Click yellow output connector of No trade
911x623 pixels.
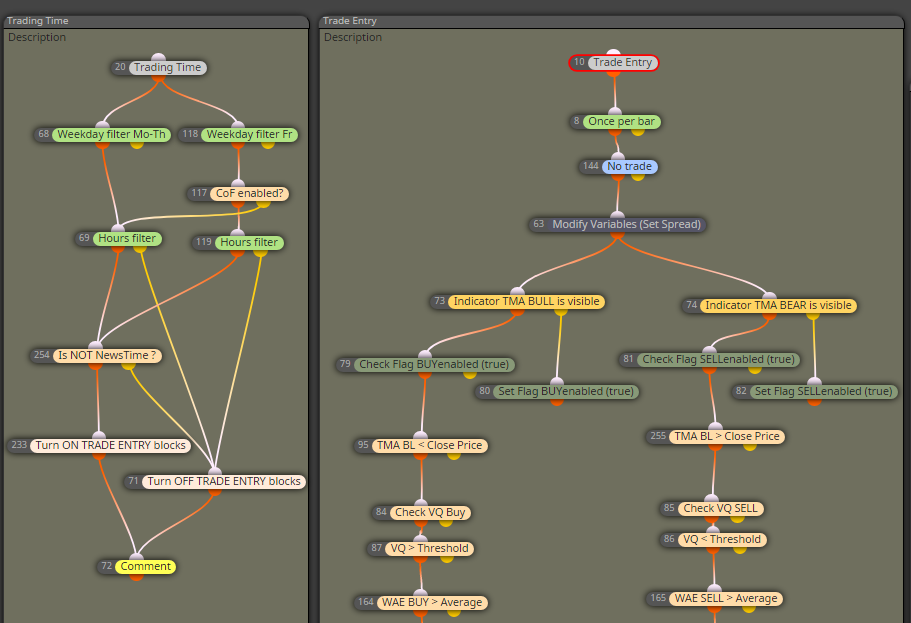tap(638, 177)
